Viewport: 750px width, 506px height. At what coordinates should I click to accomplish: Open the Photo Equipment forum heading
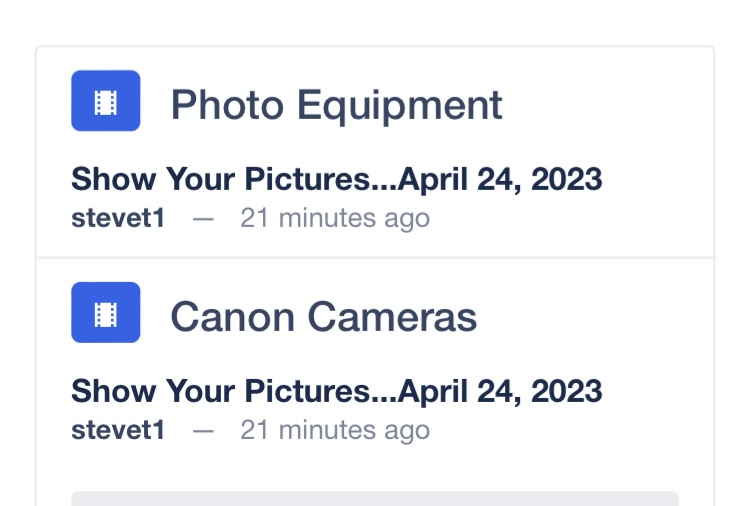click(x=336, y=106)
